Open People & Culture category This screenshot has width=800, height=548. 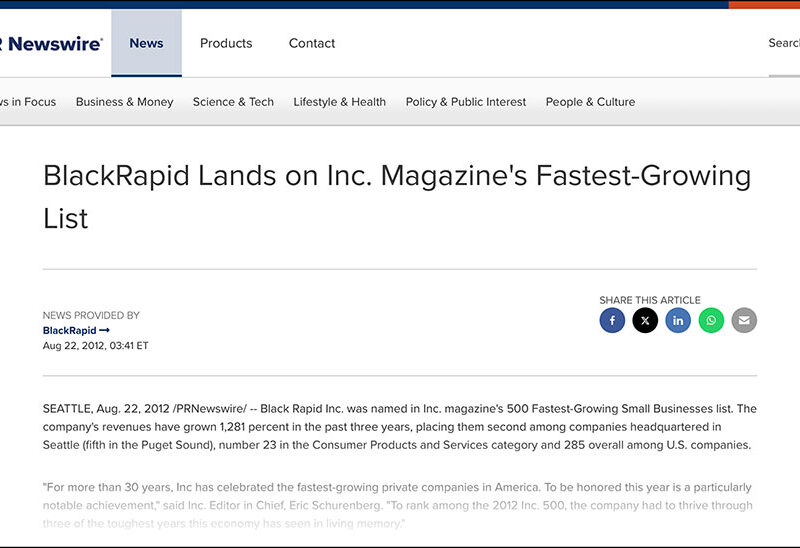tap(590, 102)
